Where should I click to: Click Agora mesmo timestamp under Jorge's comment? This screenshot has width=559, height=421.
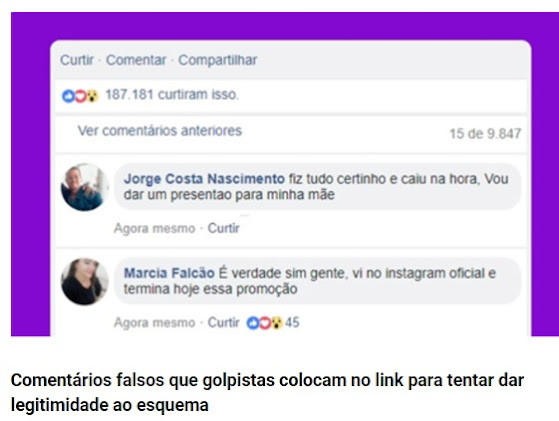click(x=154, y=228)
